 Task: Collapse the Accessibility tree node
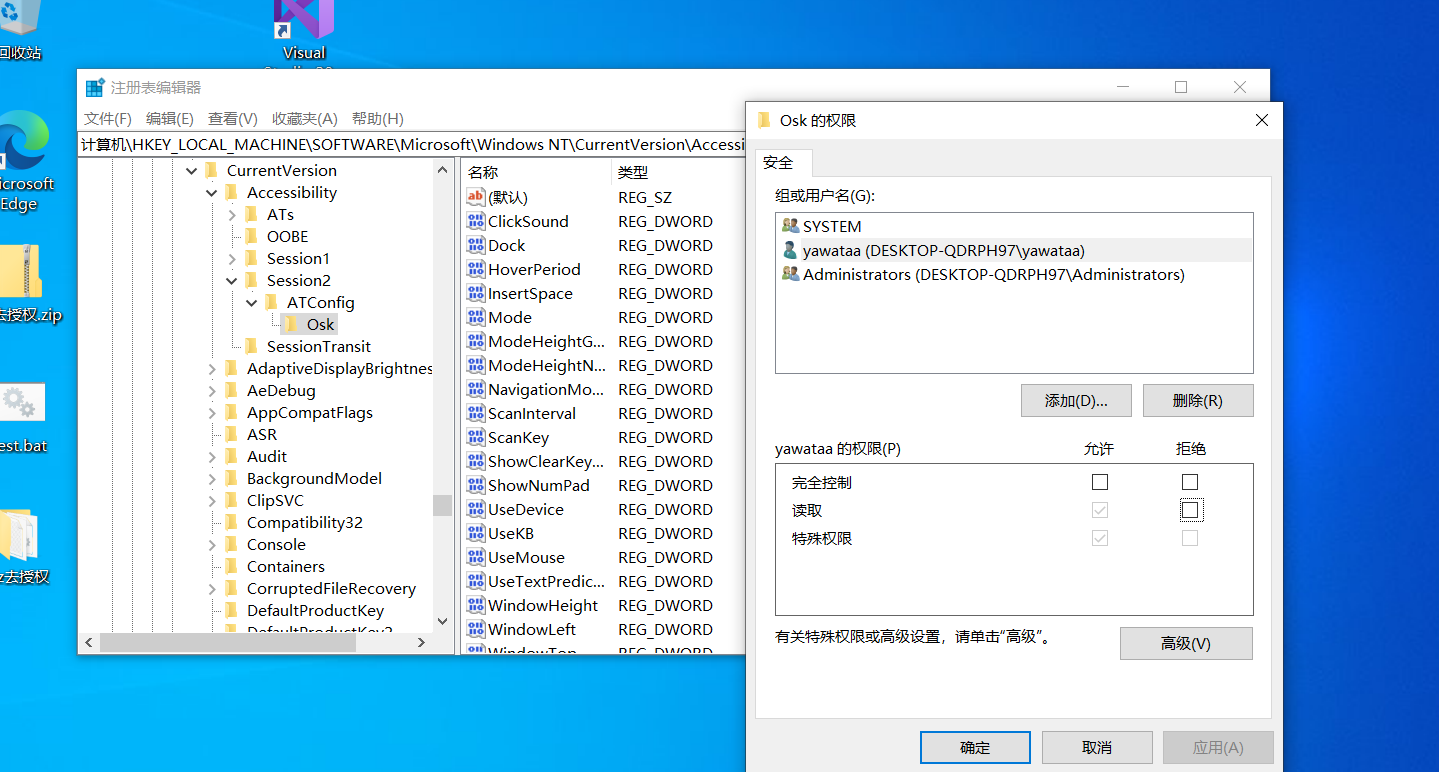pyautogui.click(x=212, y=193)
